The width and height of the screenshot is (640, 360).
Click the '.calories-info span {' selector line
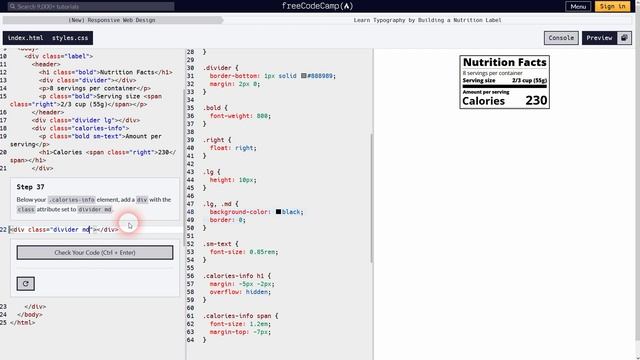(x=240, y=316)
